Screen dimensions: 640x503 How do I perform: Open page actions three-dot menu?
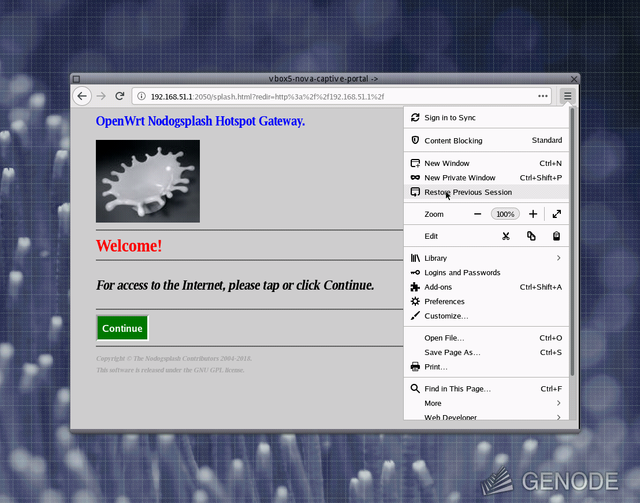click(542, 96)
